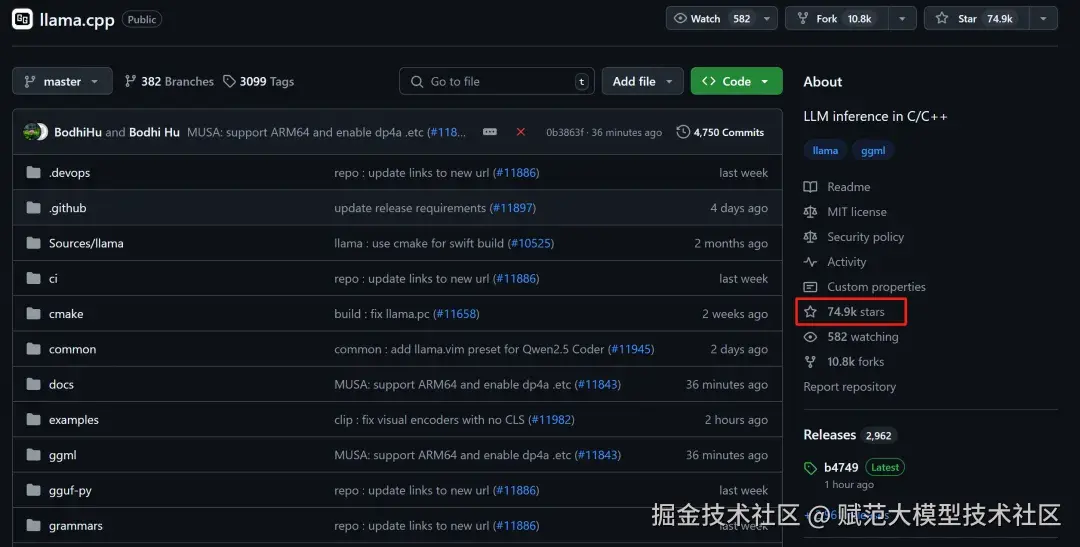Select the llama topic tag
Viewport: 1080px width, 547px height.
pyautogui.click(x=825, y=150)
